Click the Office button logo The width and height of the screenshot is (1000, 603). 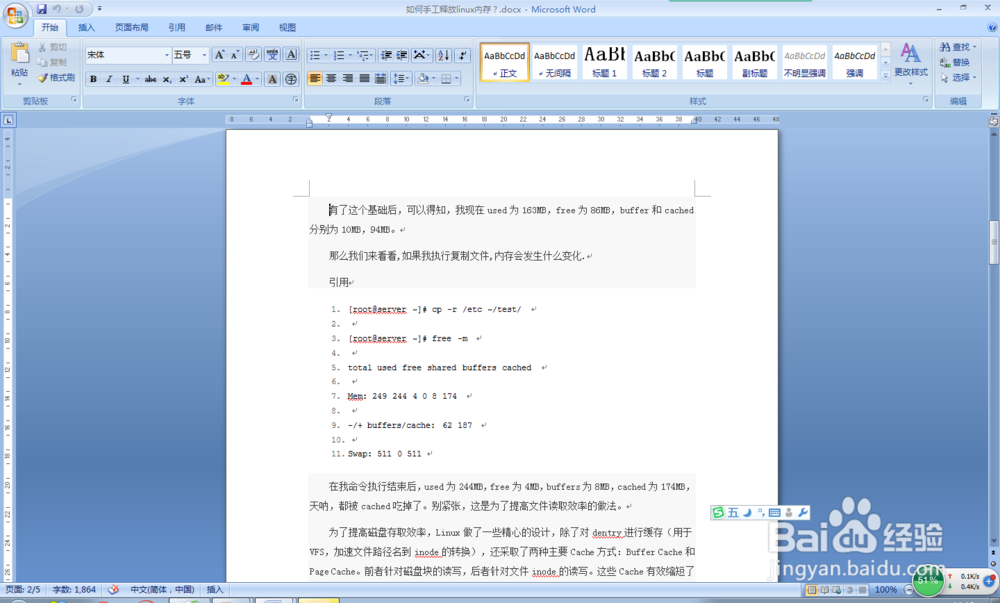(15, 15)
